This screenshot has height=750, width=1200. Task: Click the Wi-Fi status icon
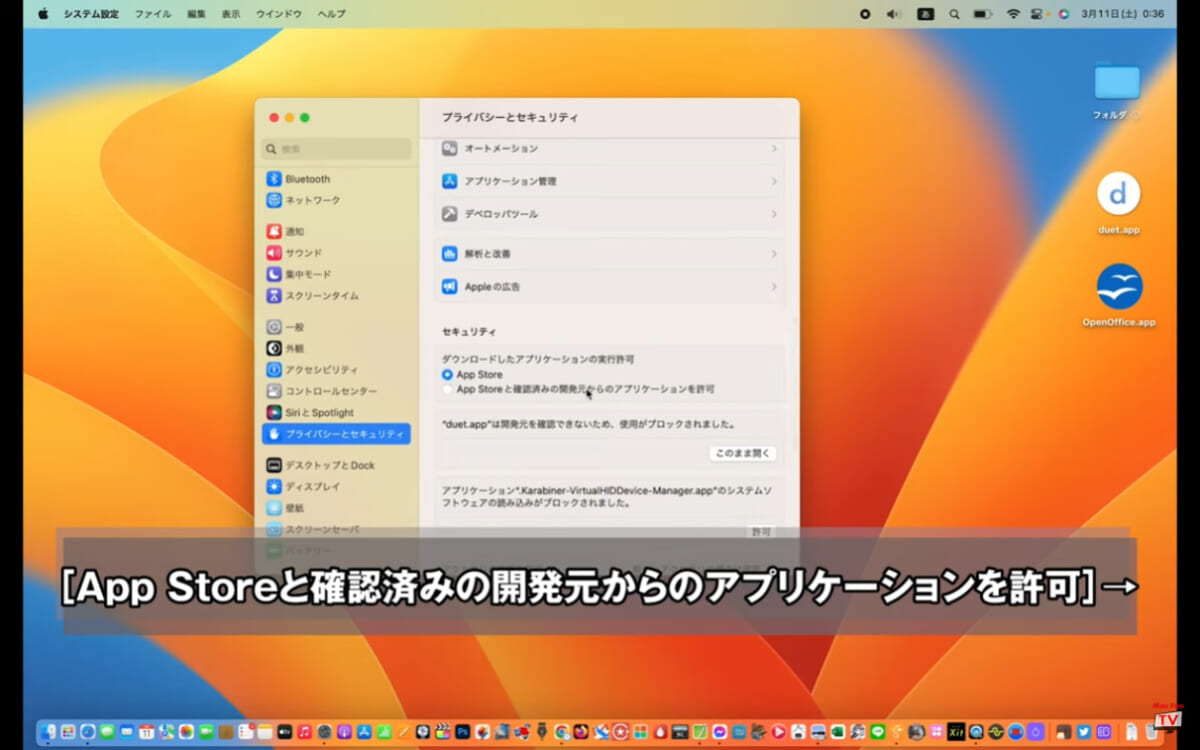(x=1013, y=14)
